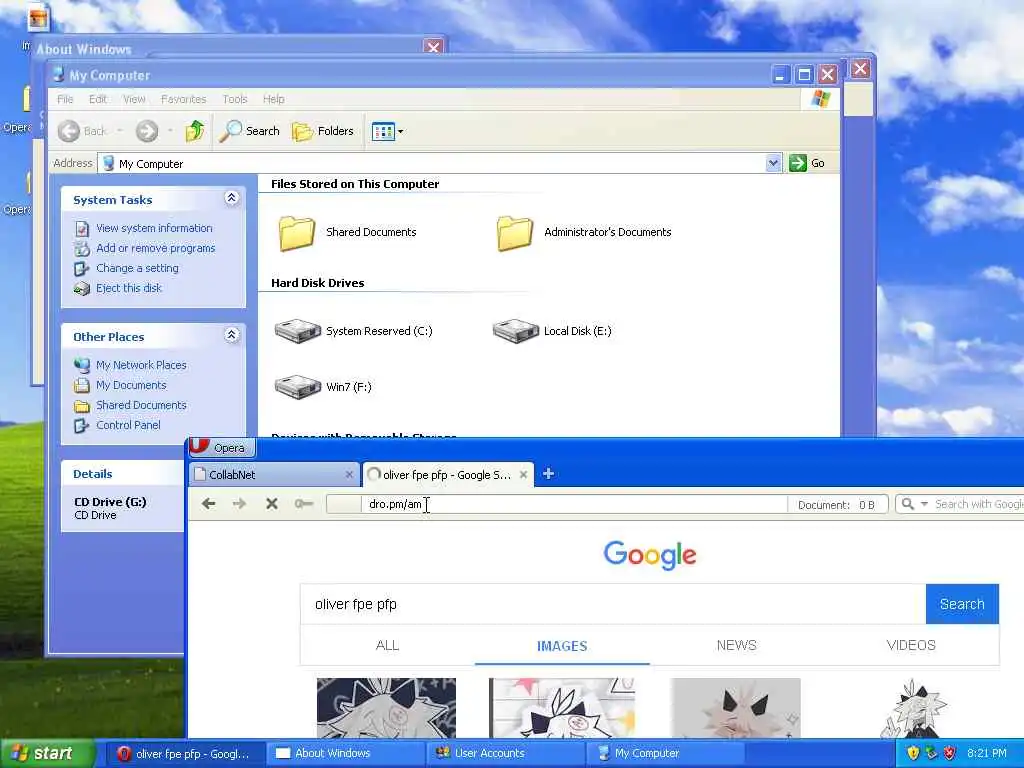Open the Edit menu in My Computer
1024x768 pixels.
[98, 99]
